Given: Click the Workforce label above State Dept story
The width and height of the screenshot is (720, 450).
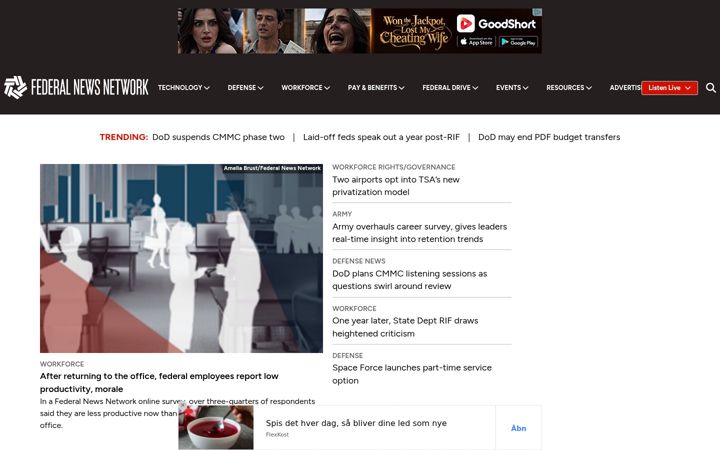Looking at the screenshot, I should [354, 309].
